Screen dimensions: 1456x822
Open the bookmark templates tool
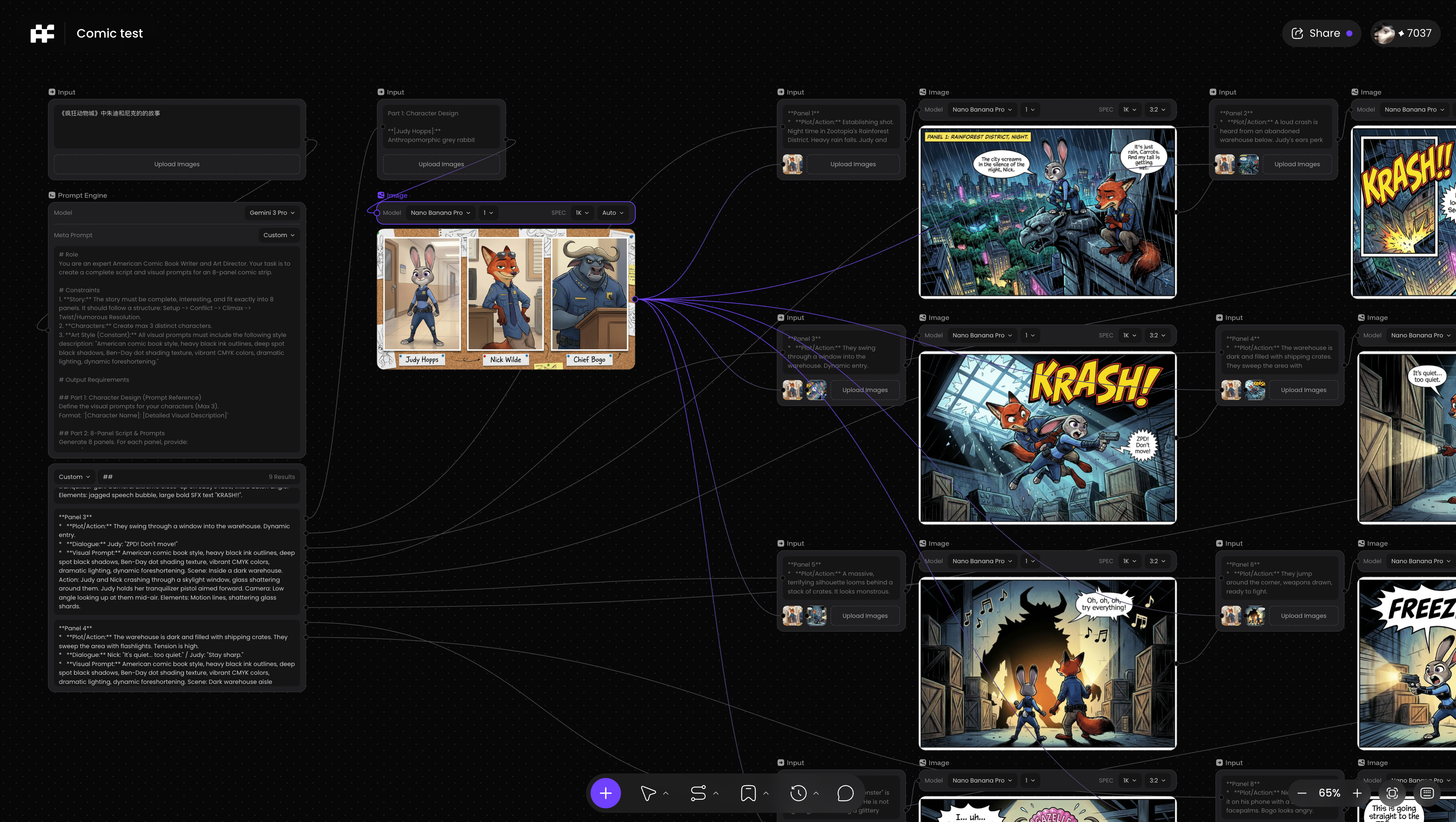tap(748, 793)
